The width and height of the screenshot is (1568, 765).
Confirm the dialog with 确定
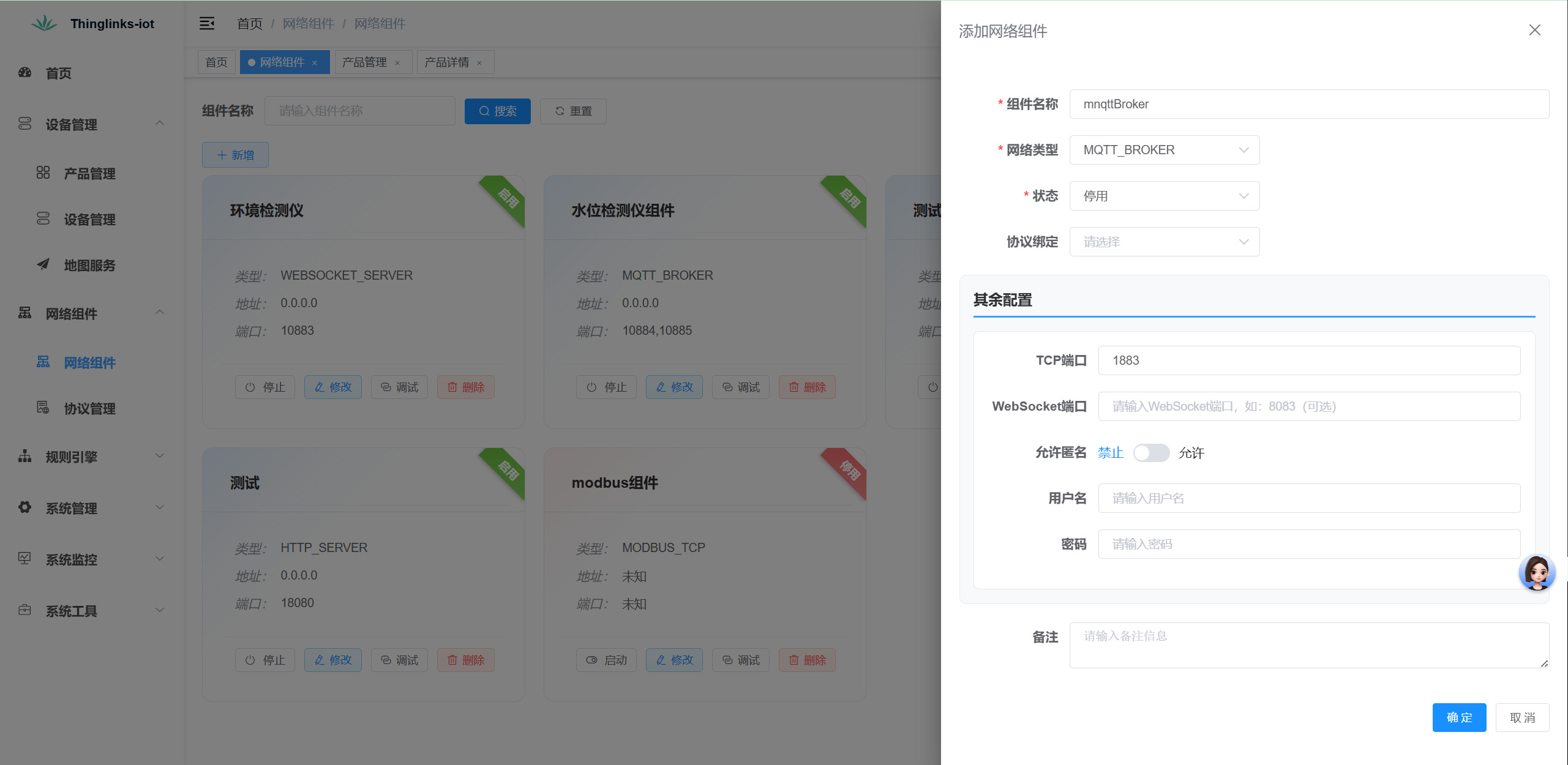tap(1459, 717)
